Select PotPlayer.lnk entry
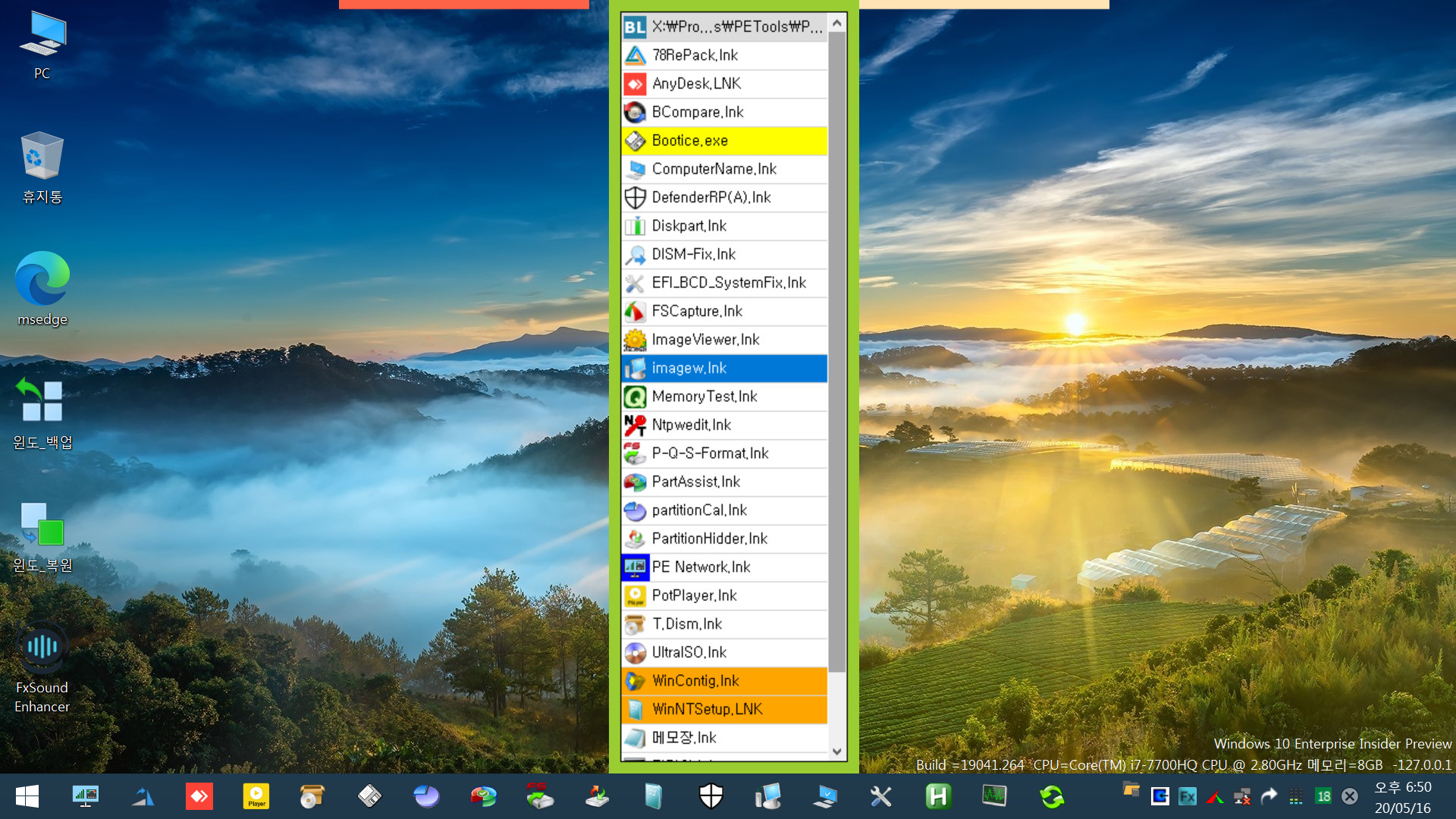Image resolution: width=1456 pixels, height=819 pixels. pyautogui.click(x=724, y=595)
